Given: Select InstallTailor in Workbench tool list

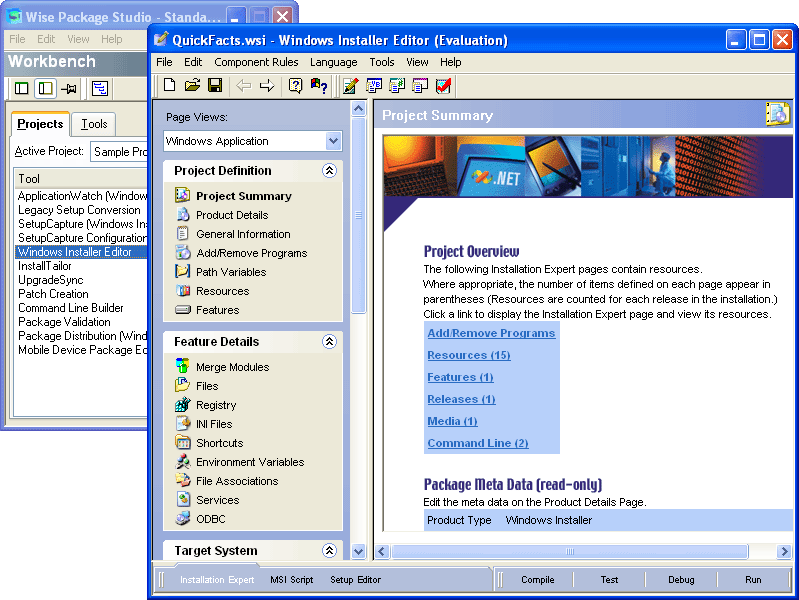Looking at the screenshot, I should (45, 266).
